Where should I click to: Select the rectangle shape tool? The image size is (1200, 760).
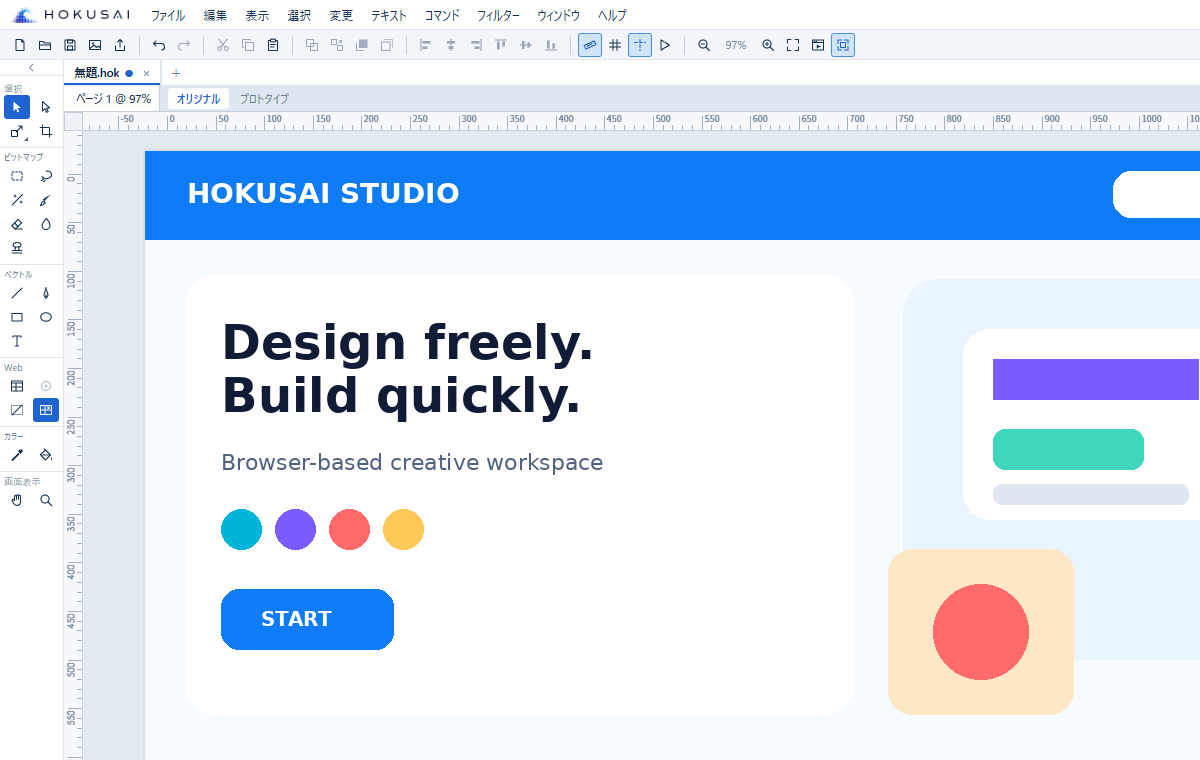pyautogui.click(x=17, y=317)
